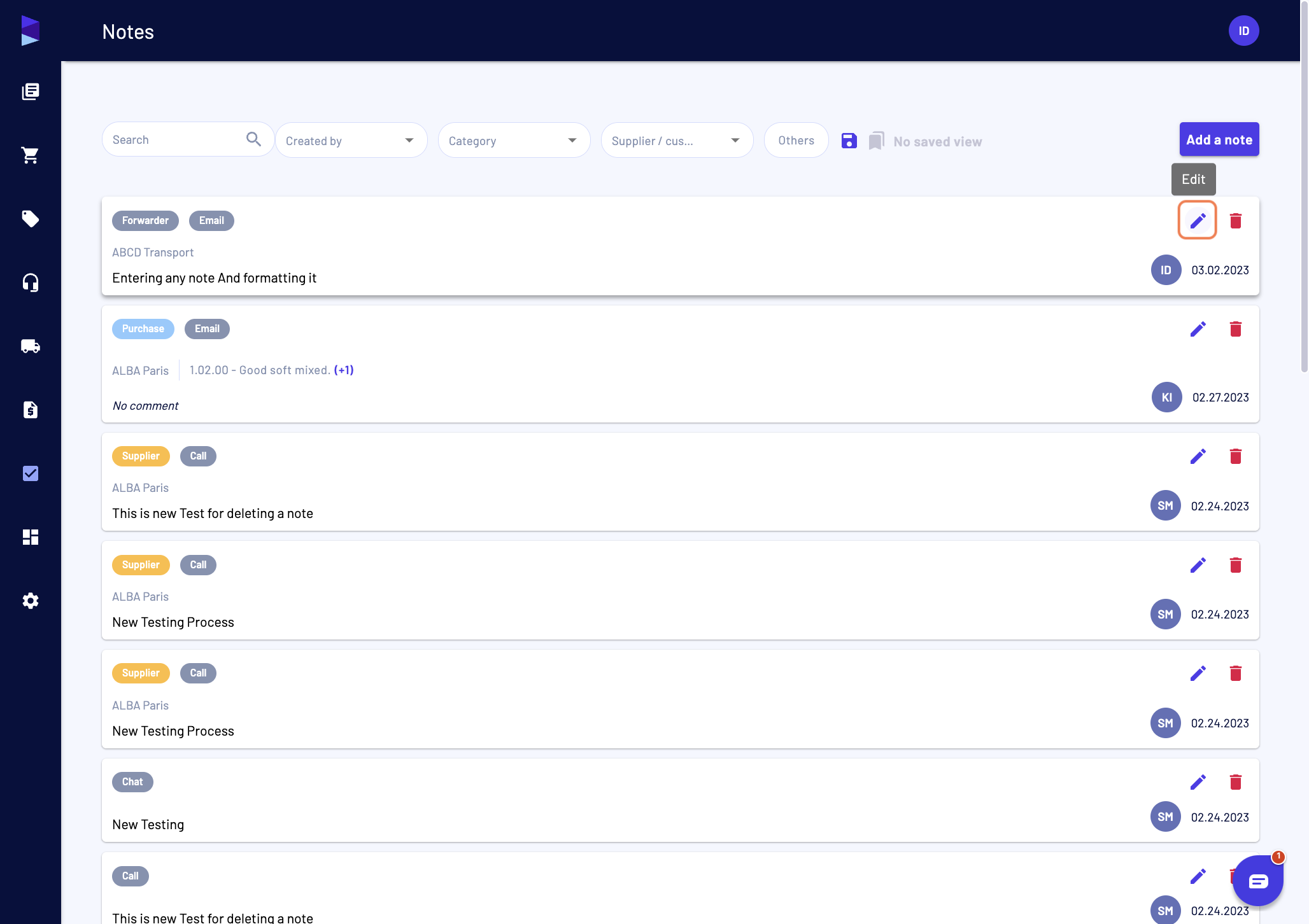Click the 'New Testing' Chat note text
The image size is (1309, 924).
[148, 824]
